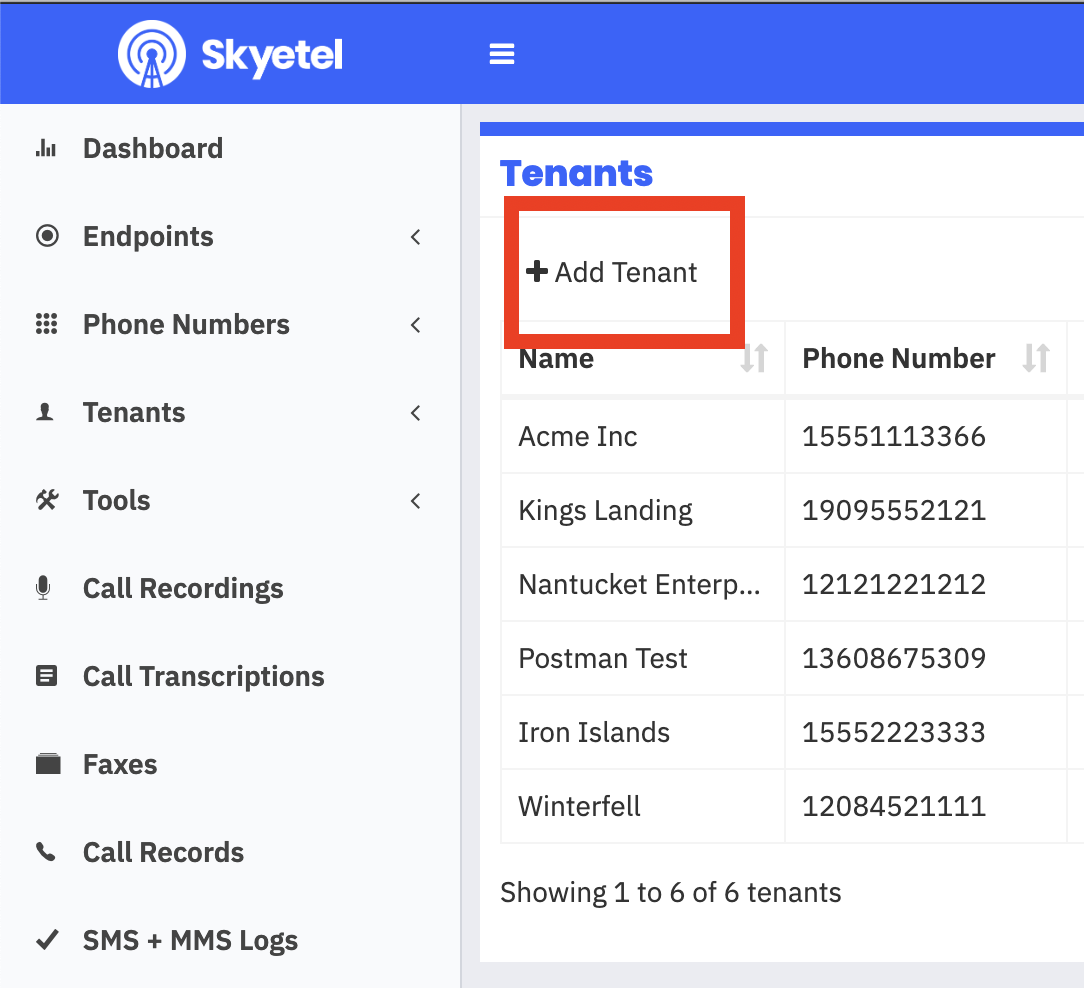This screenshot has height=988, width=1084.
Task: Click the plus icon beside Add Tenant
Action: (537, 271)
